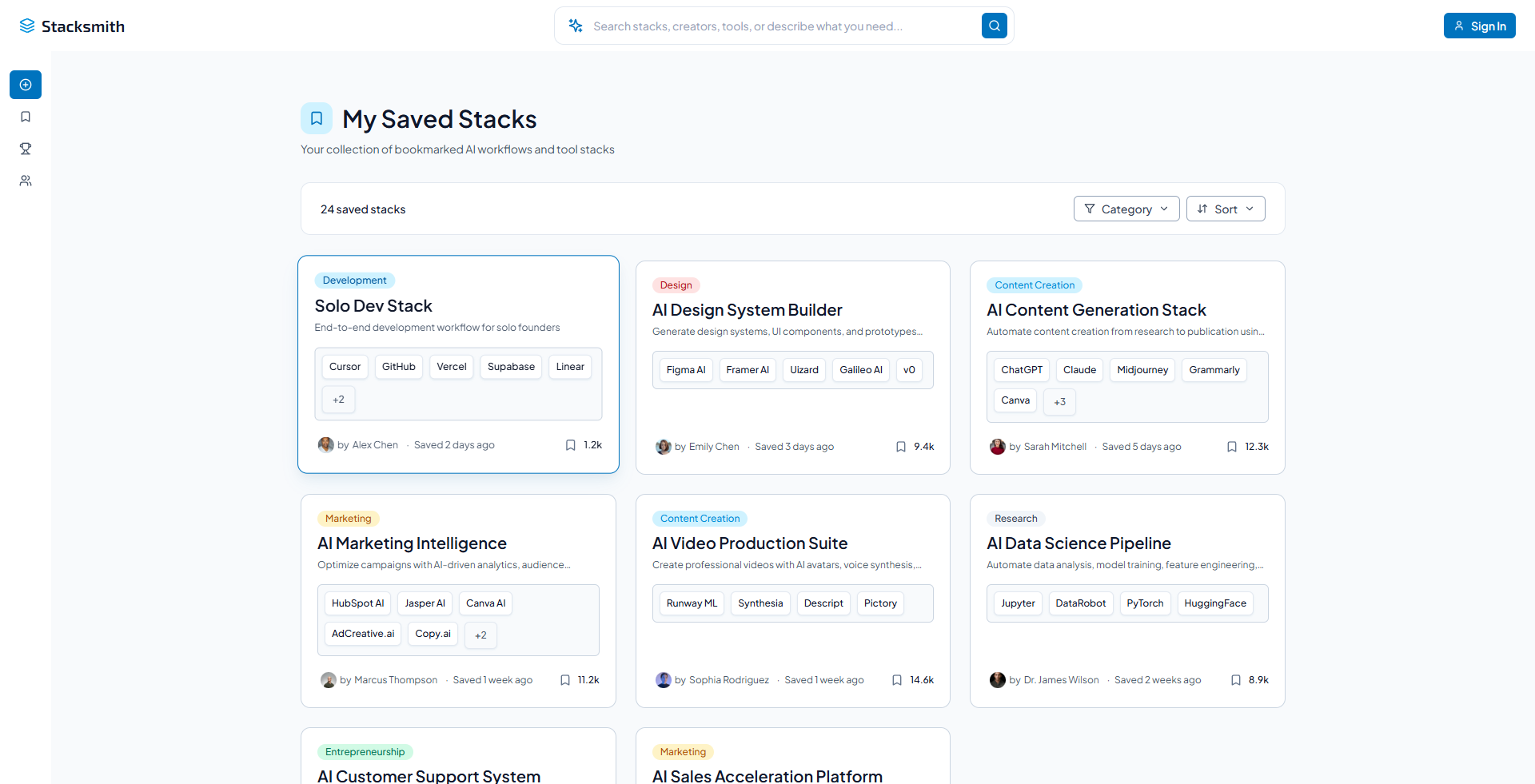Click the HubSpot AI tool chip
This screenshot has height=784, width=1535.
point(357,603)
